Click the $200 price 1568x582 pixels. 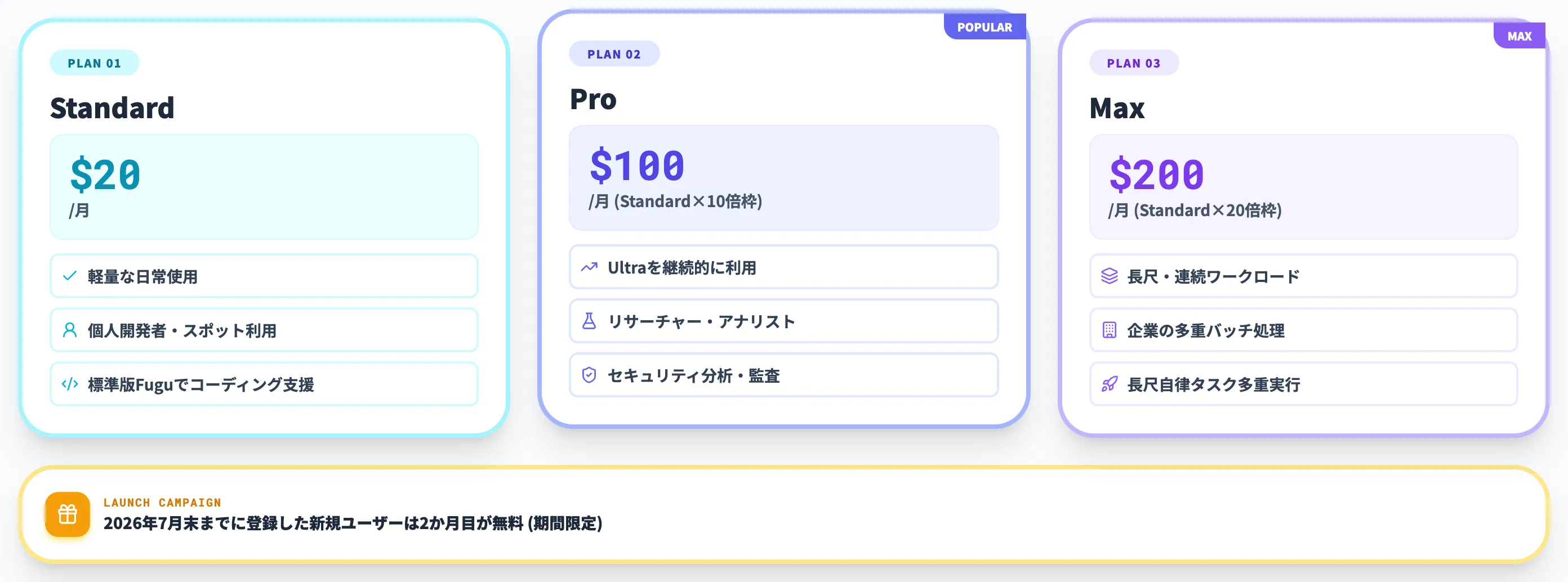pos(1156,174)
